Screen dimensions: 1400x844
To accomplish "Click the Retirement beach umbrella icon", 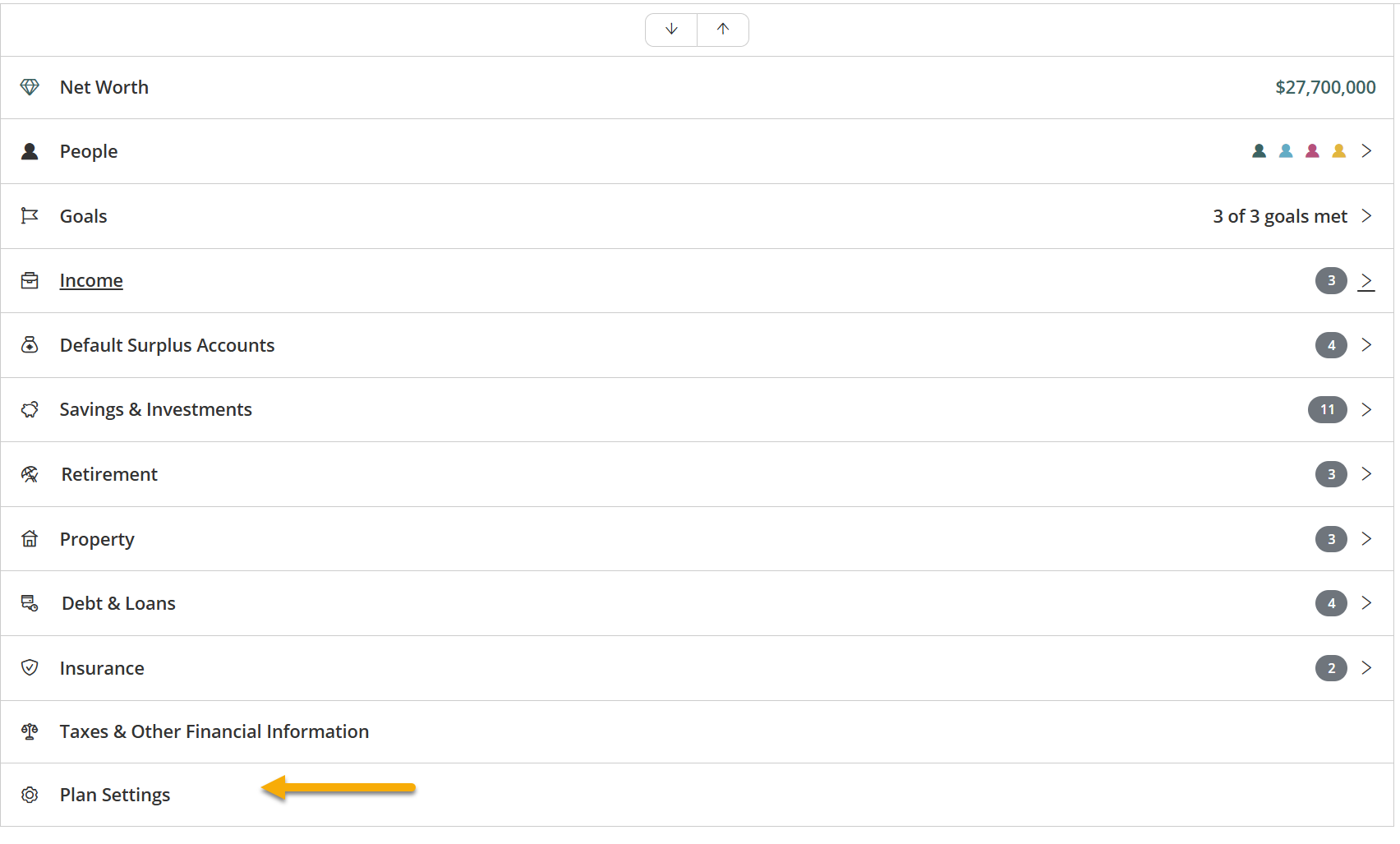I will click(x=30, y=474).
